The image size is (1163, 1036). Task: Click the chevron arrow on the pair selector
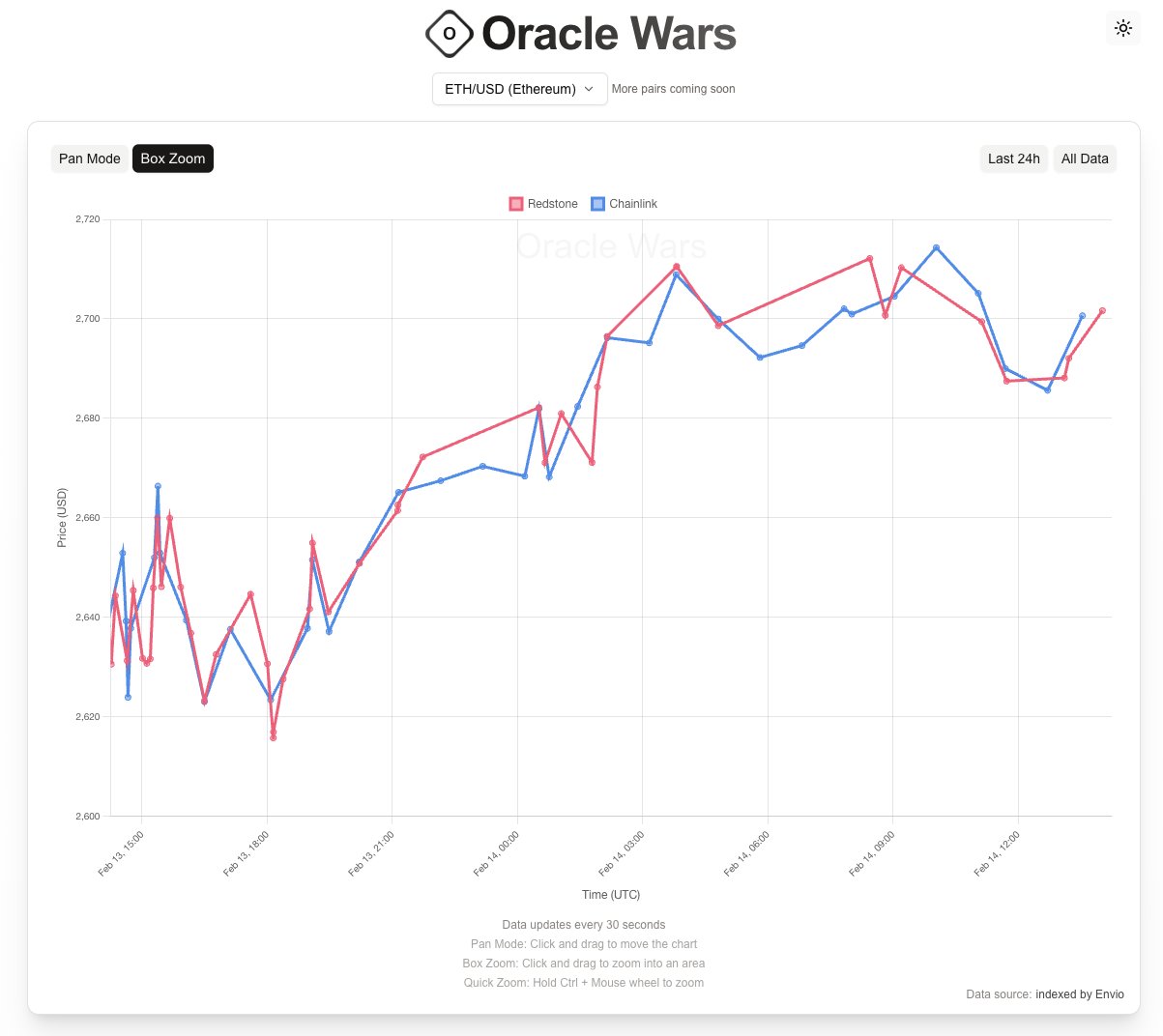point(589,88)
